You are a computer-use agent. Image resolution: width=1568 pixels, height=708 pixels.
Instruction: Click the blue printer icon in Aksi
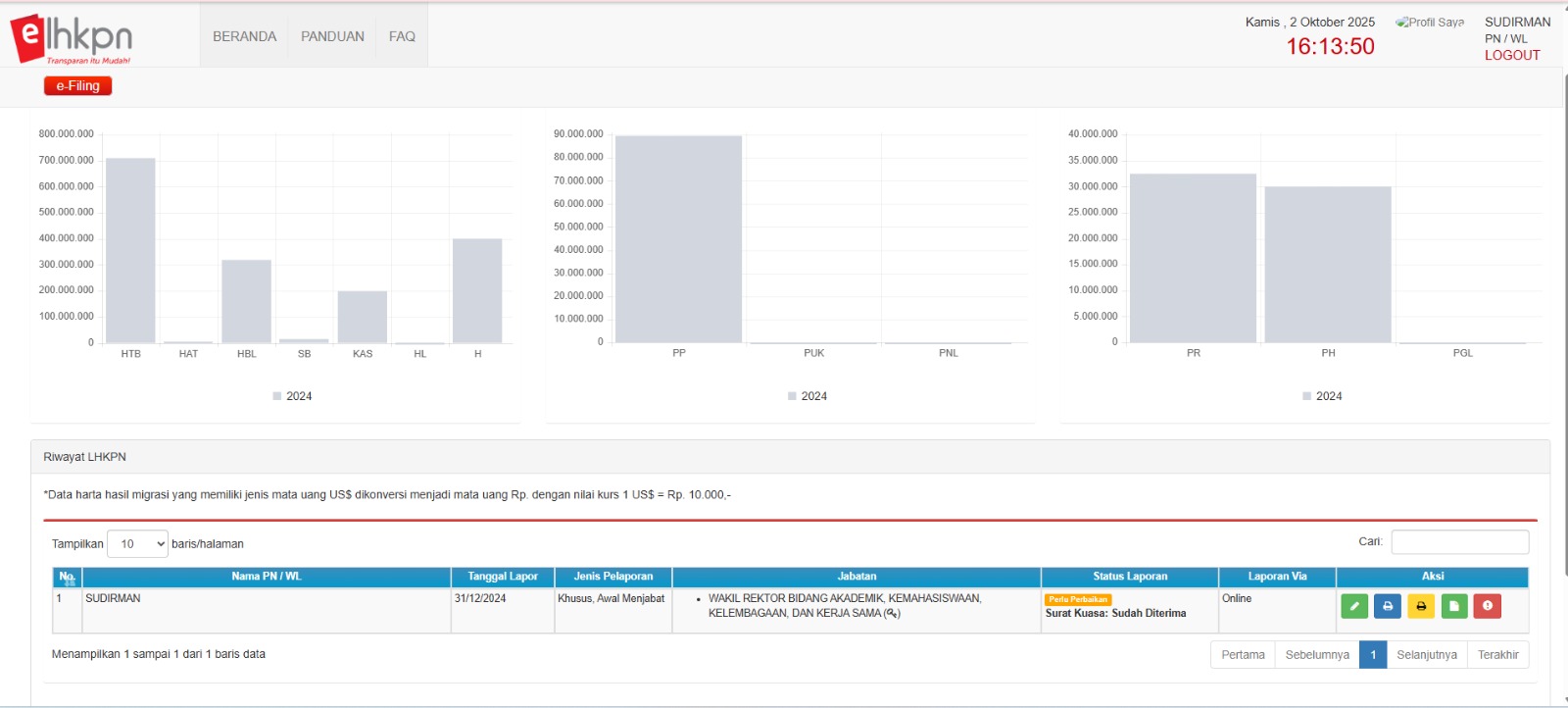pos(1387,606)
